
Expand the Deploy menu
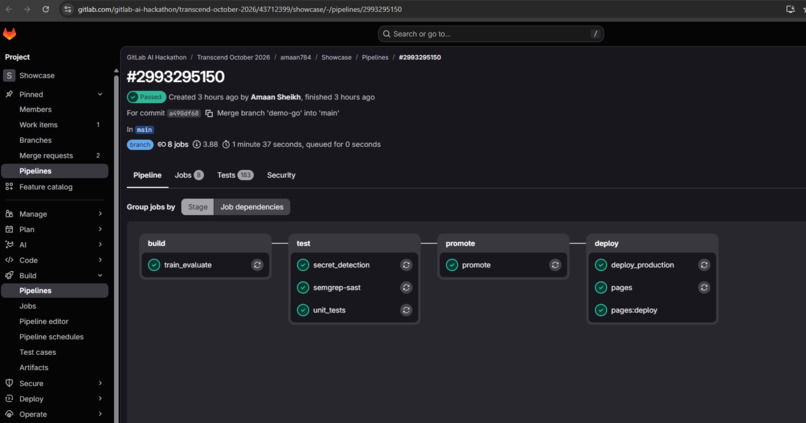(x=100, y=398)
